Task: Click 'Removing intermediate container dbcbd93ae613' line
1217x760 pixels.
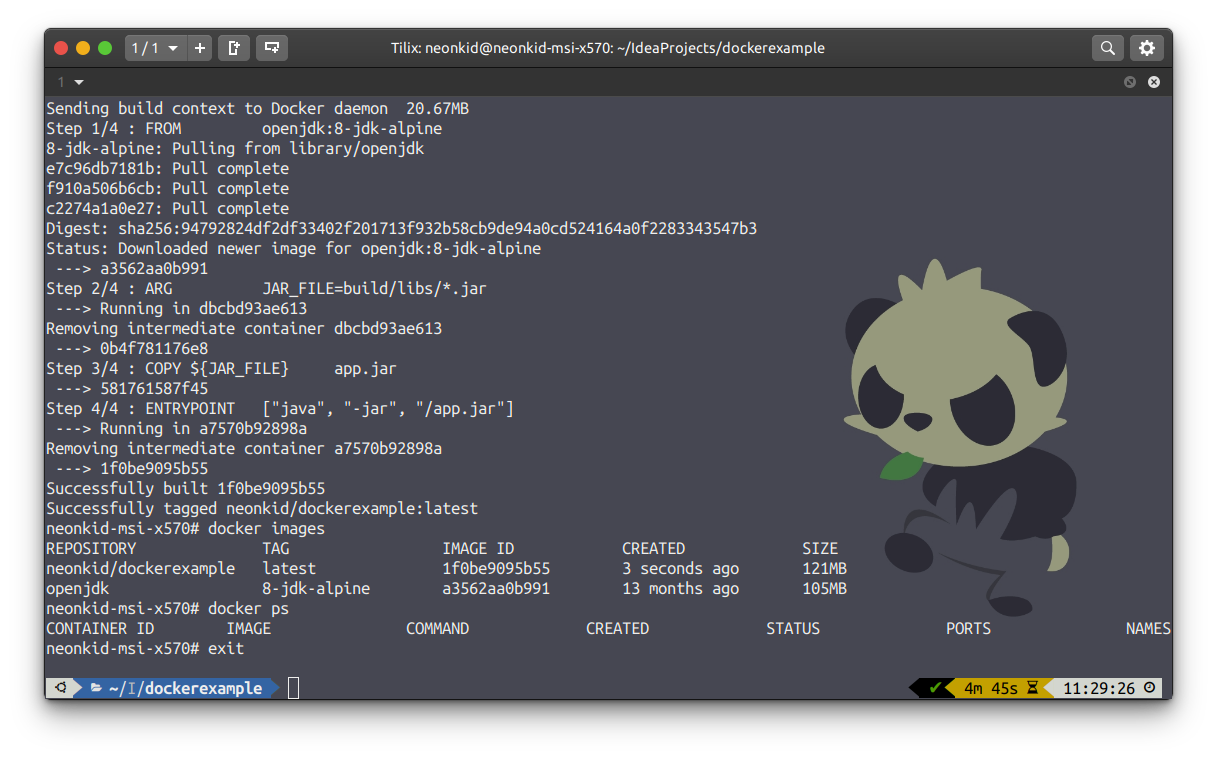Action: pos(244,329)
